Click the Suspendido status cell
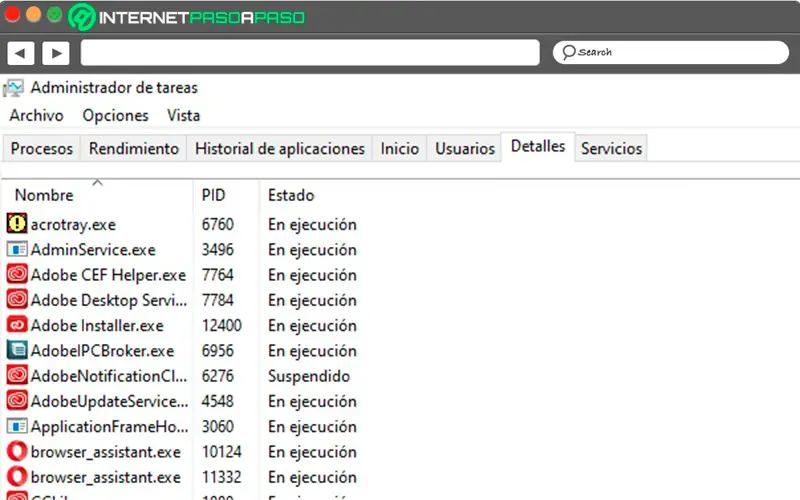 click(x=309, y=377)
